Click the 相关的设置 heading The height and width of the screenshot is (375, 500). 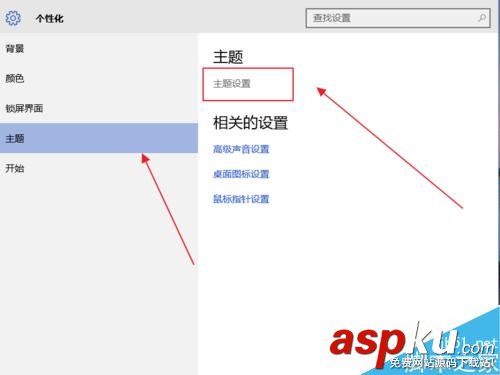coord(250,123)
